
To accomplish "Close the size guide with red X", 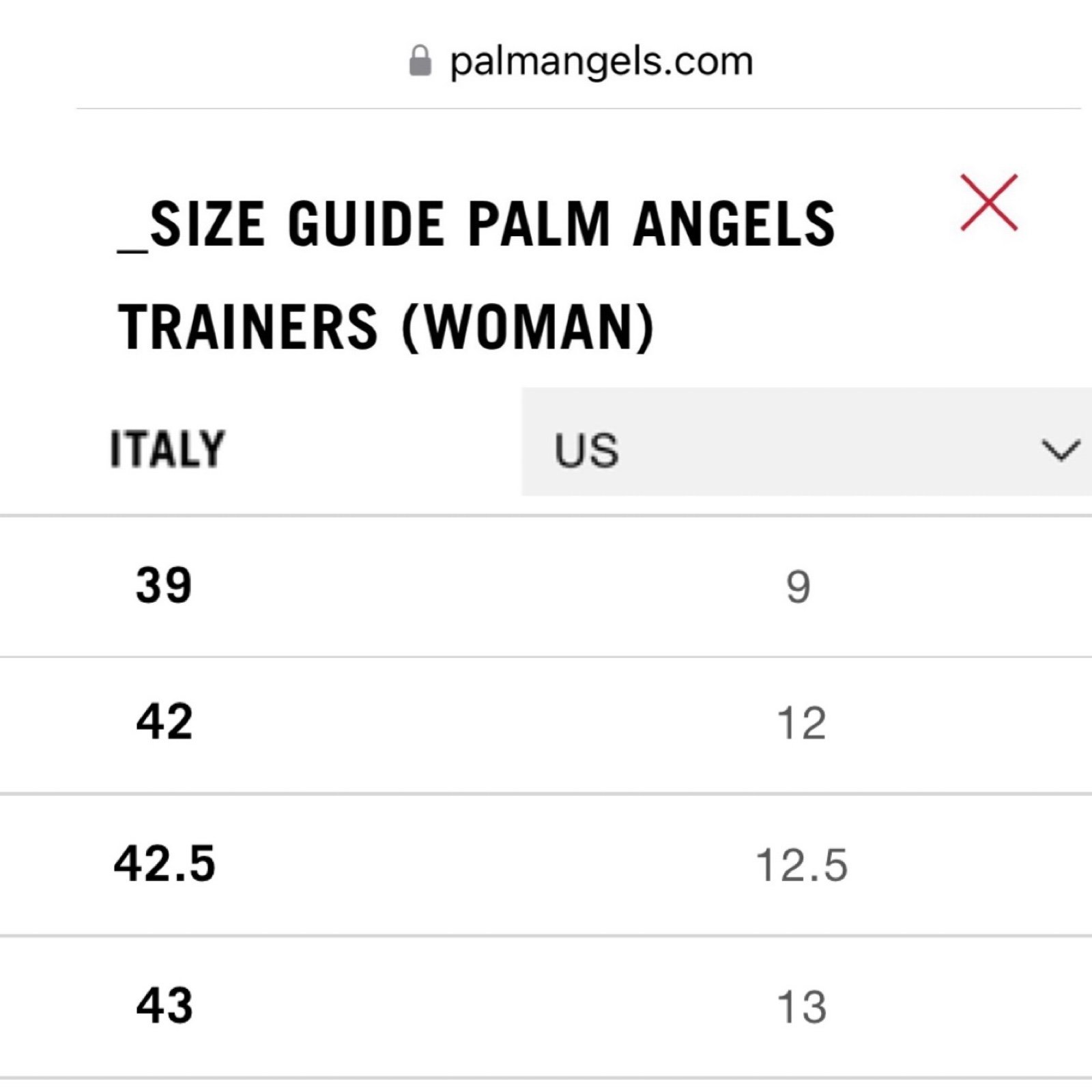I will click(x=989, y=203).
